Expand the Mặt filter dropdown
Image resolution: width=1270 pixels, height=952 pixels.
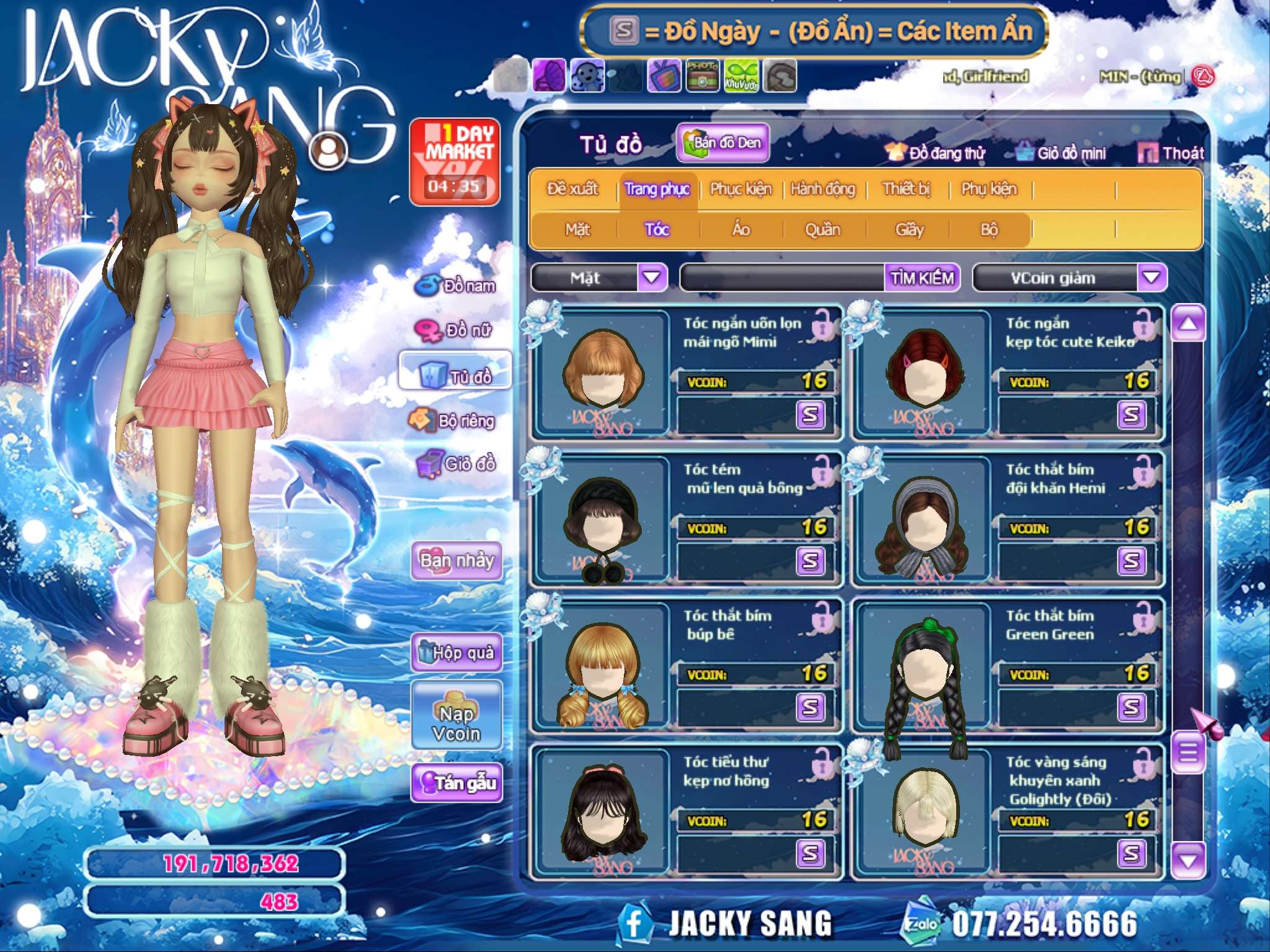652,277
